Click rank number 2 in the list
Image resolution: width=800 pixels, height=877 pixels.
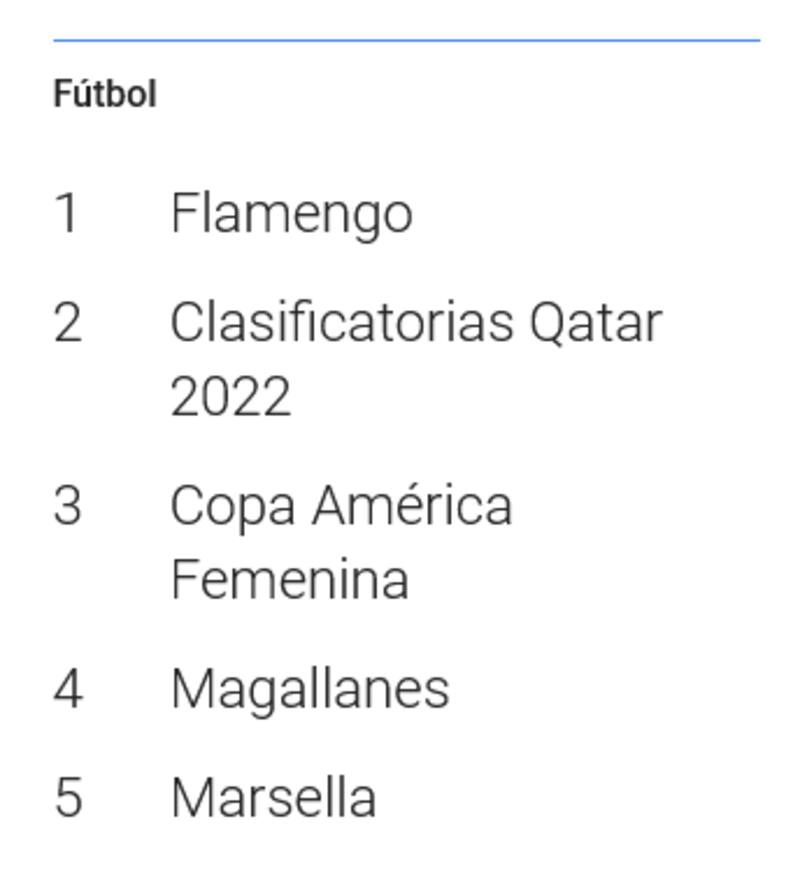click(x=67, y=323)
